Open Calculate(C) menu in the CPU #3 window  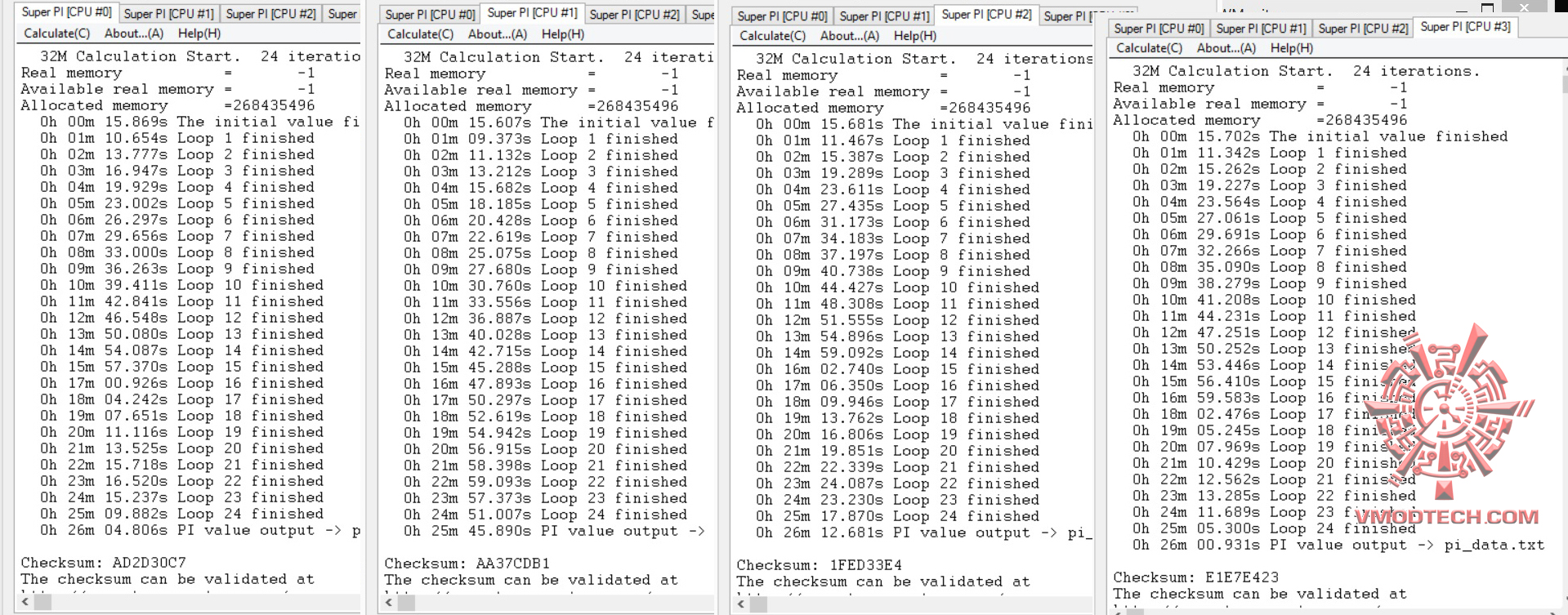(x=1150, y=48)
